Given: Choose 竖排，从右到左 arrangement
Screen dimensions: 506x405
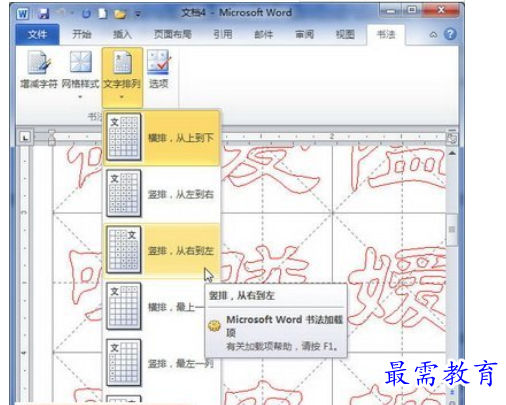Looking at the screenshot, I should tap(161, 251).
